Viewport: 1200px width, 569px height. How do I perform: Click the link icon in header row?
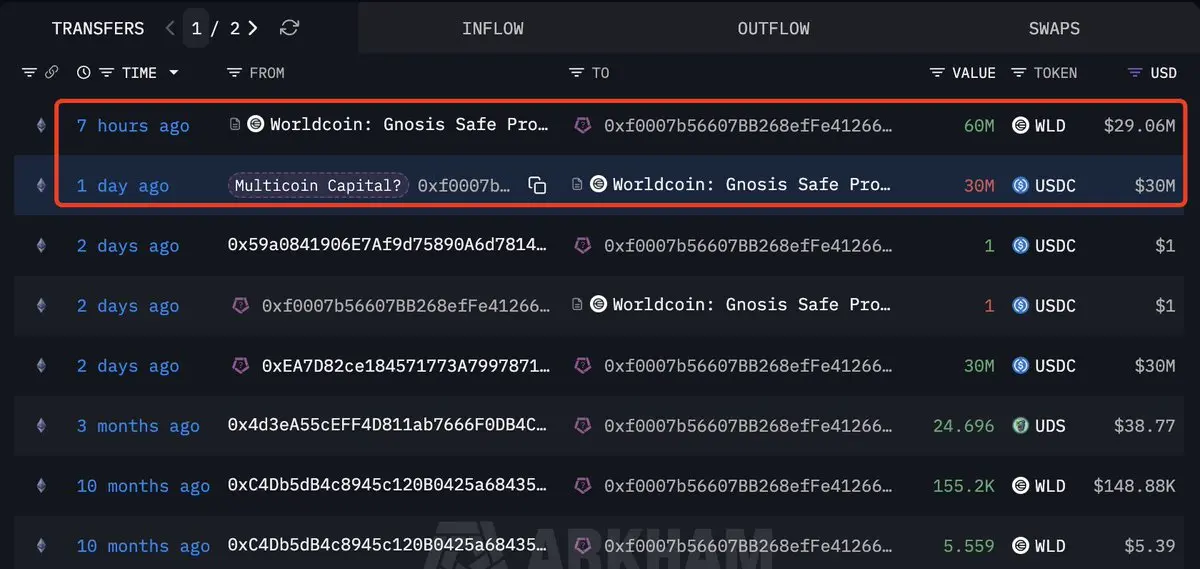tap(52, 73)
